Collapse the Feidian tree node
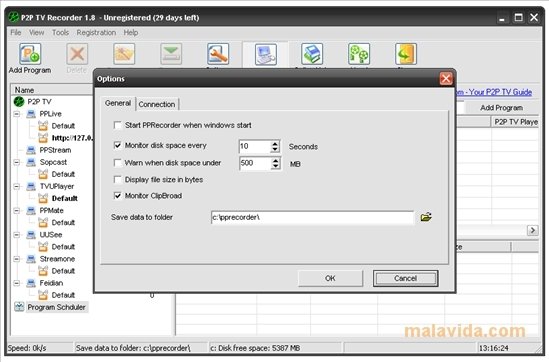549x362 pixels. 17,283
